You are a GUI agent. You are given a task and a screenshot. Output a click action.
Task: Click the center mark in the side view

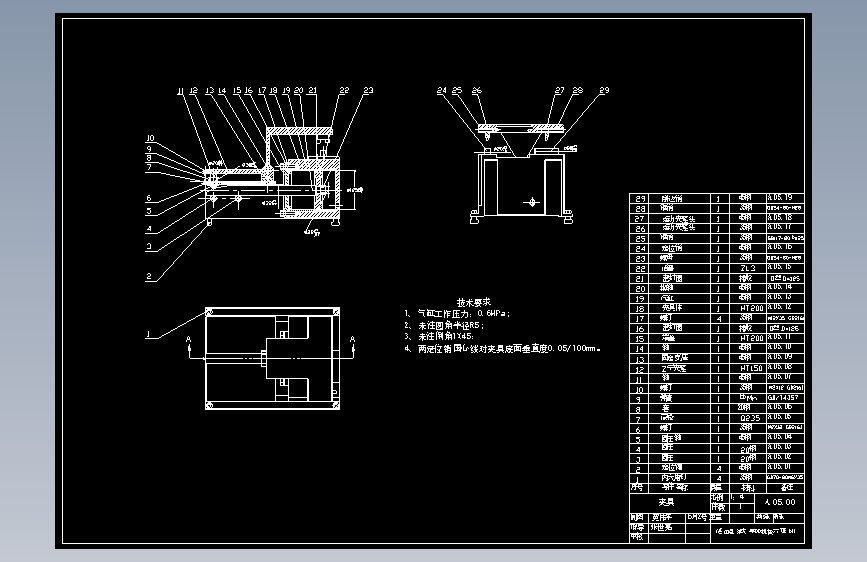[x=531, y=202]
